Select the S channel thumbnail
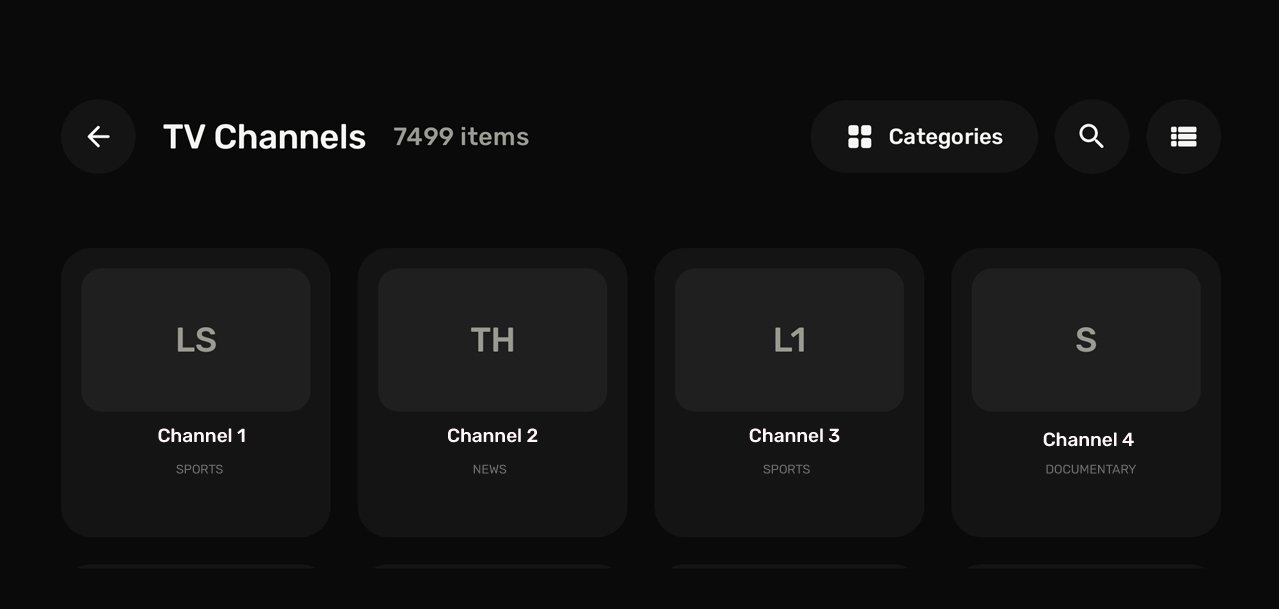This screenshot has width=1279, height=609. click(1086, 340)
